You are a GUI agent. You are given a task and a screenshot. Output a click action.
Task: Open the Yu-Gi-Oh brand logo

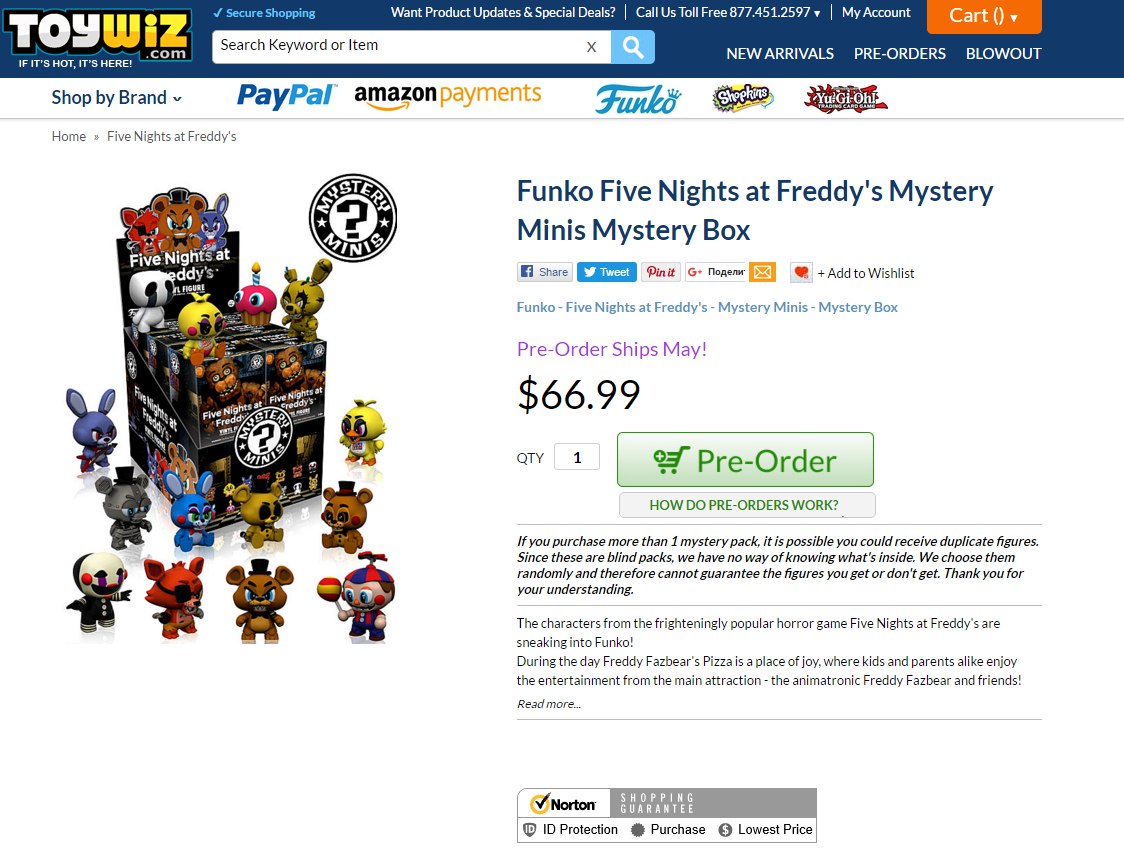[x=846, y=98]
